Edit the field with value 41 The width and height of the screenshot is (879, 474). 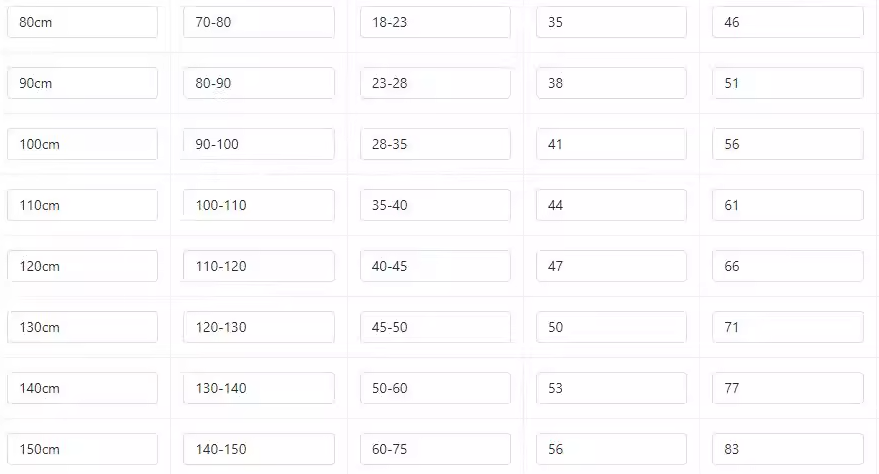611,144
